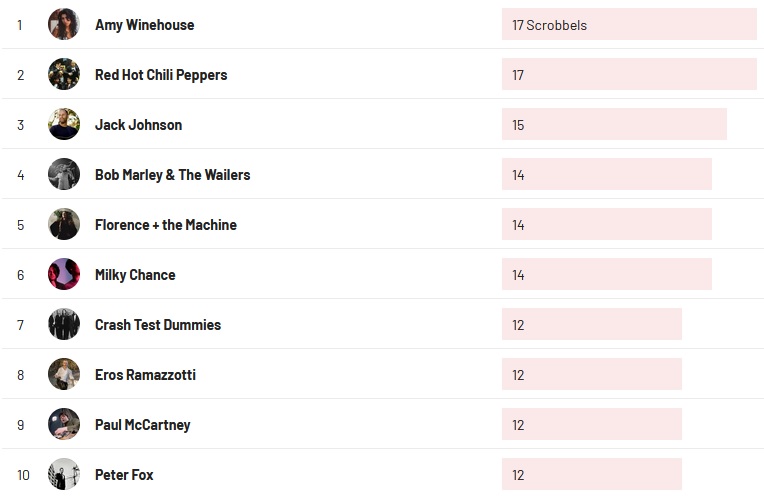Image resolution: width=764 pixels, height=497 pixels.
Task: Click the Eros Ramazzotti name link
Action: point(145,375)
